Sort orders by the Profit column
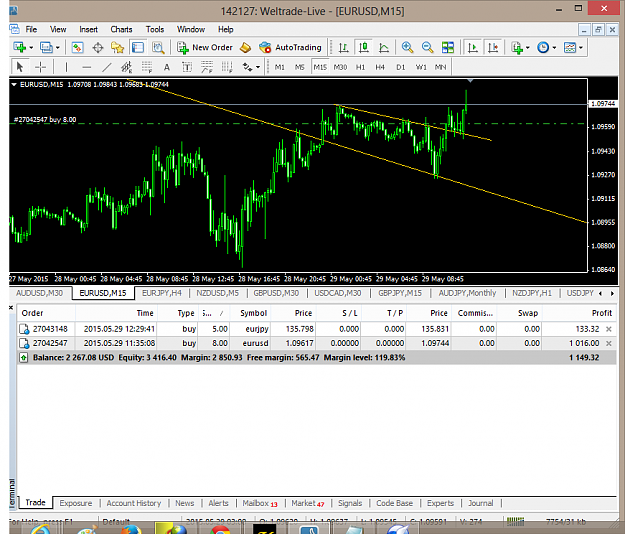 (x=601, y=313)
